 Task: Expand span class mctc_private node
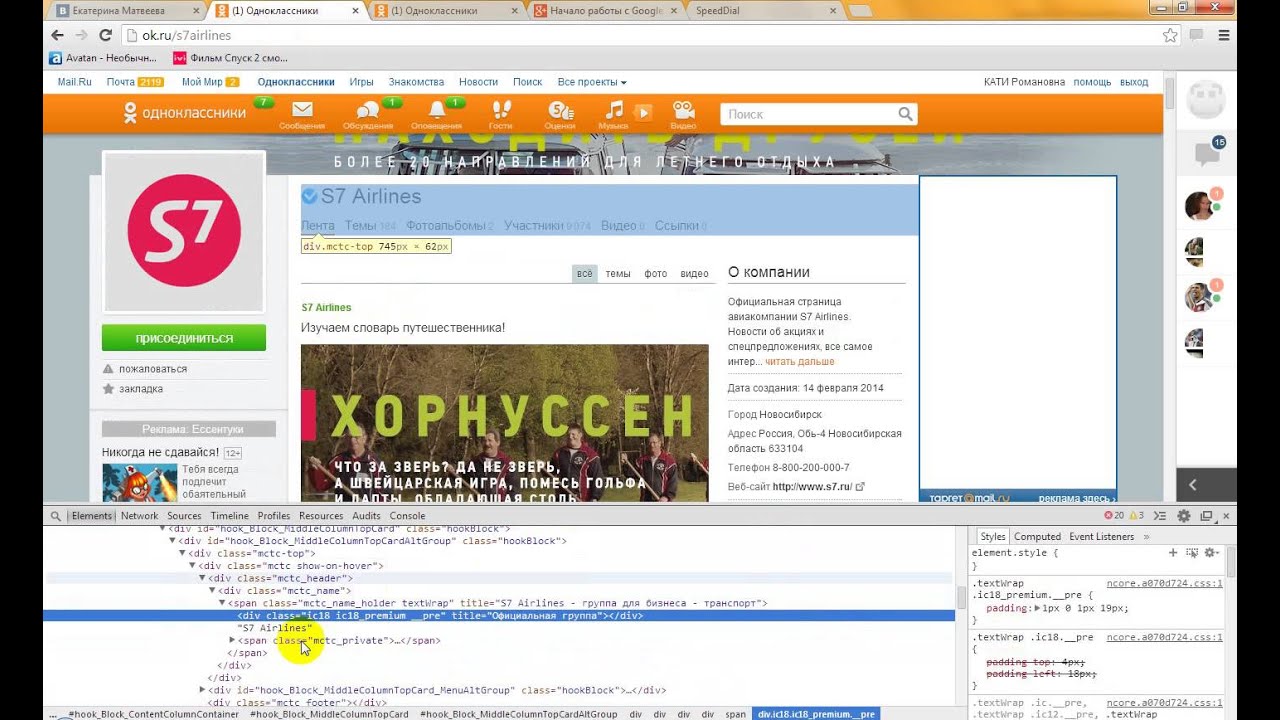pyautogui.click(x=232, y=640)
